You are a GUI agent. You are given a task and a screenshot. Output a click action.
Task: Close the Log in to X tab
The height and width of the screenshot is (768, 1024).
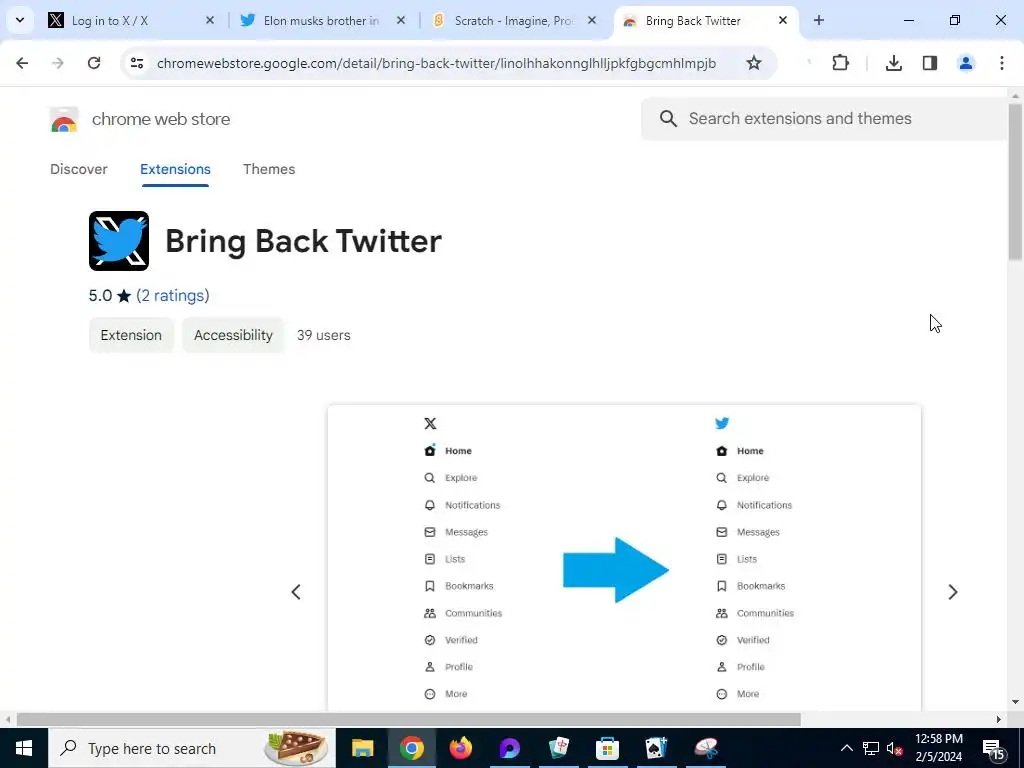tap(210, 20)
